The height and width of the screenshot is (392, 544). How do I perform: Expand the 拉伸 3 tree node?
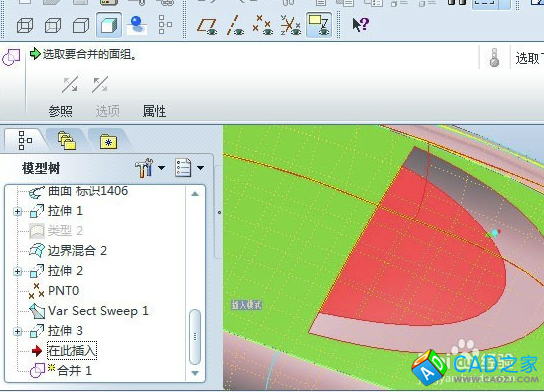point(17,331)
